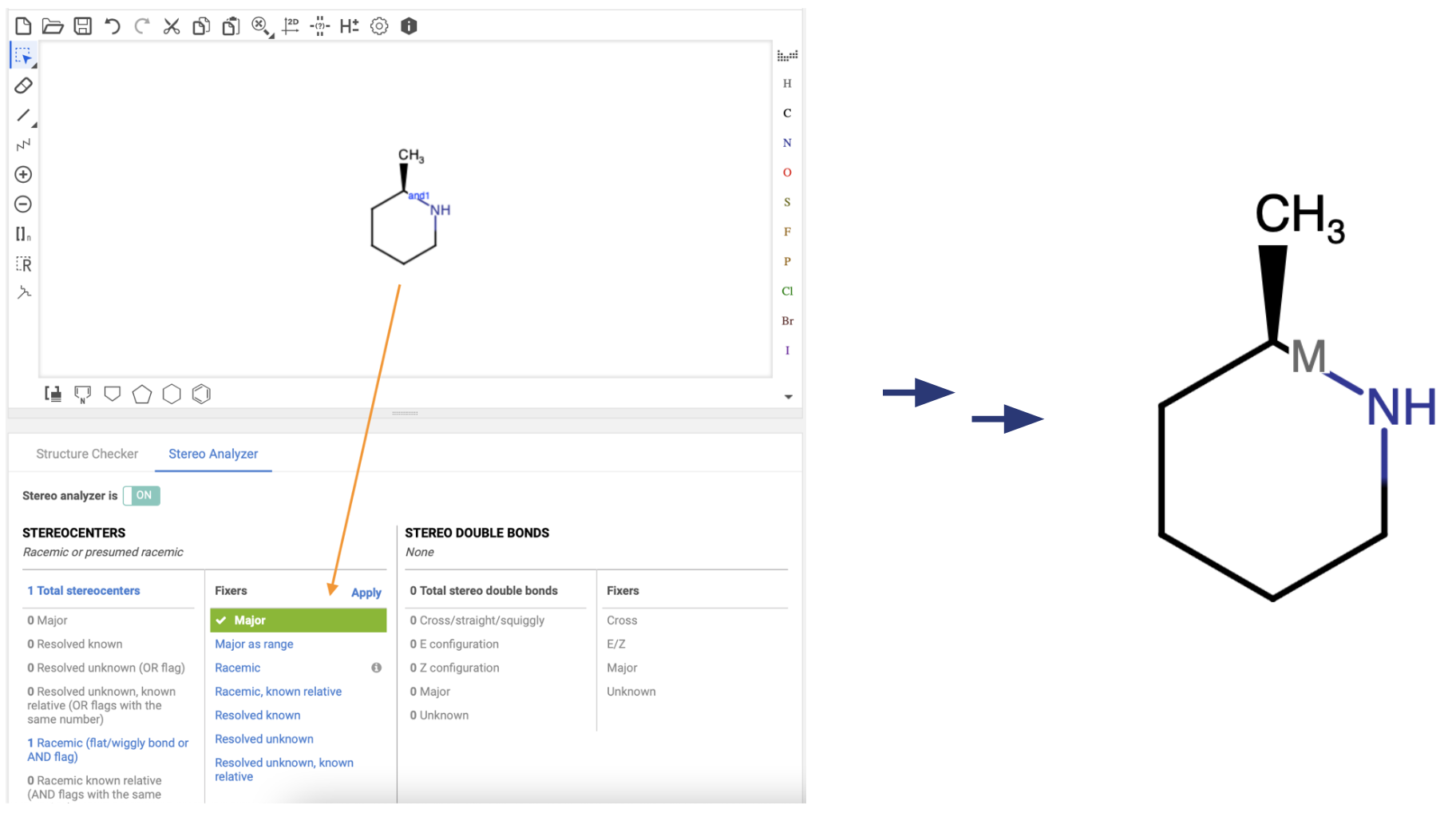This screenshot has height=821, width=1456.
Task: Open the Stereo Analyzer tab
Action: point(213,454)
